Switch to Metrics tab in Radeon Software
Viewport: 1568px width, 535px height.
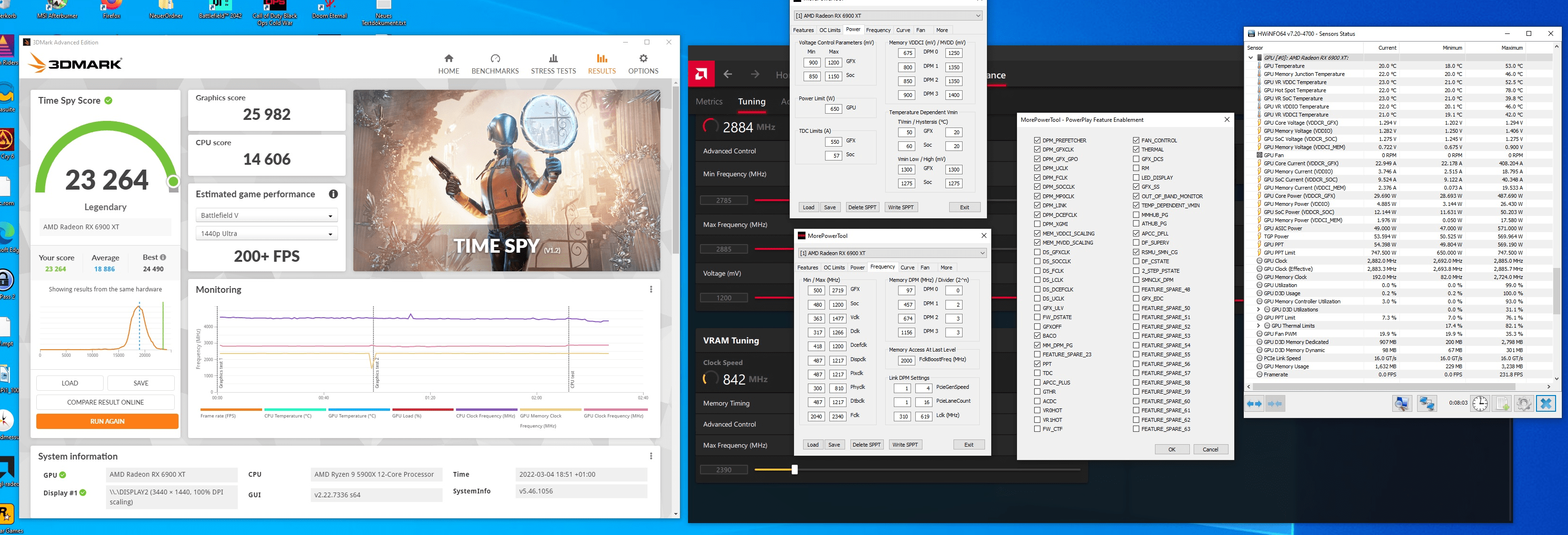[709, 102]
